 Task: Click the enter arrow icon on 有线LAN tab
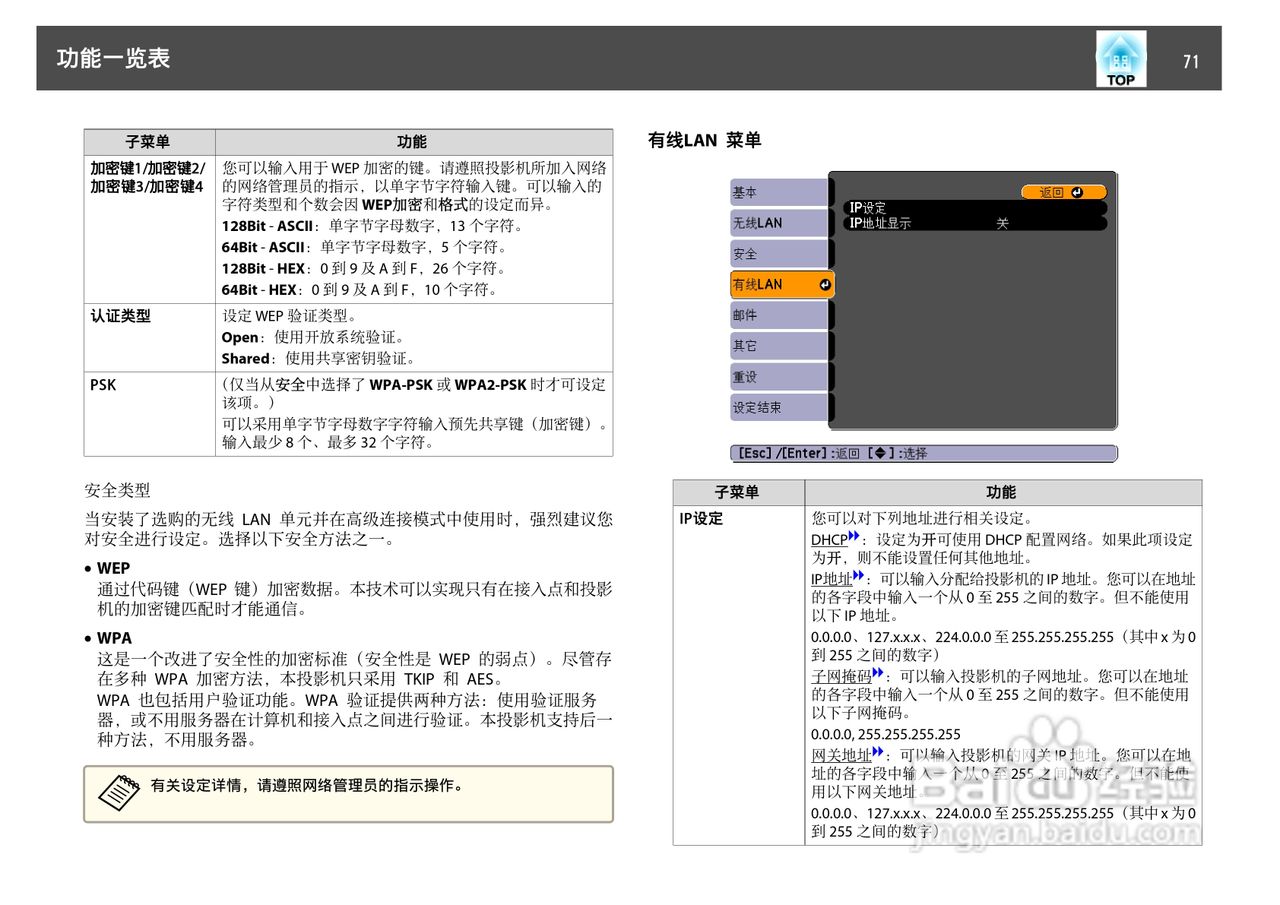click(x=823, y=285)
